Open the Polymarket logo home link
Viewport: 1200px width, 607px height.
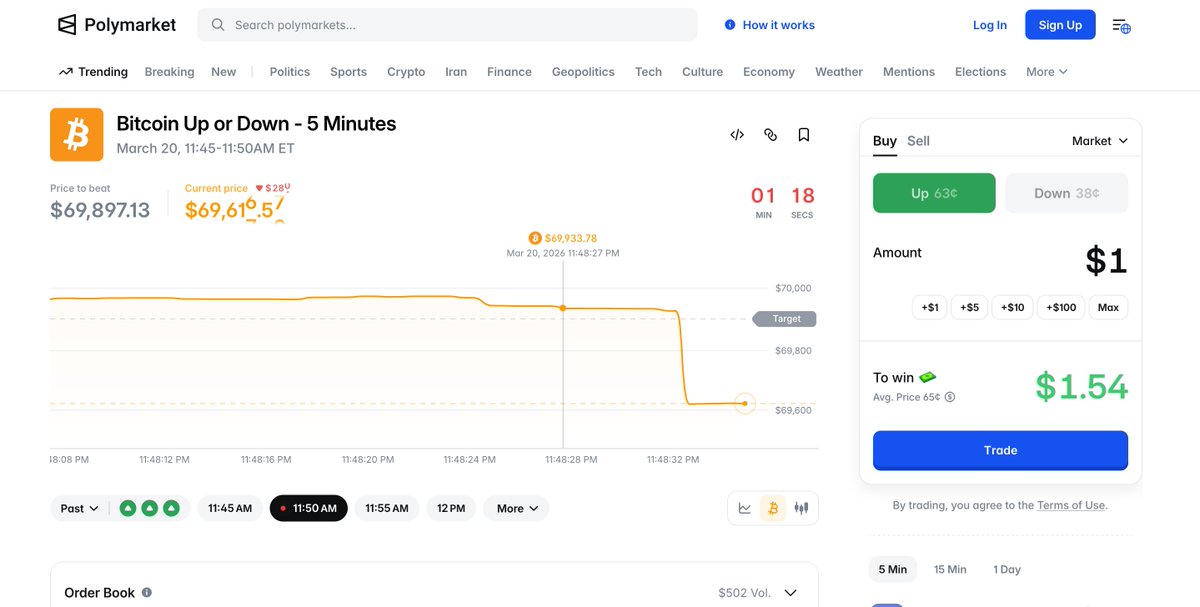pos(117,25)
